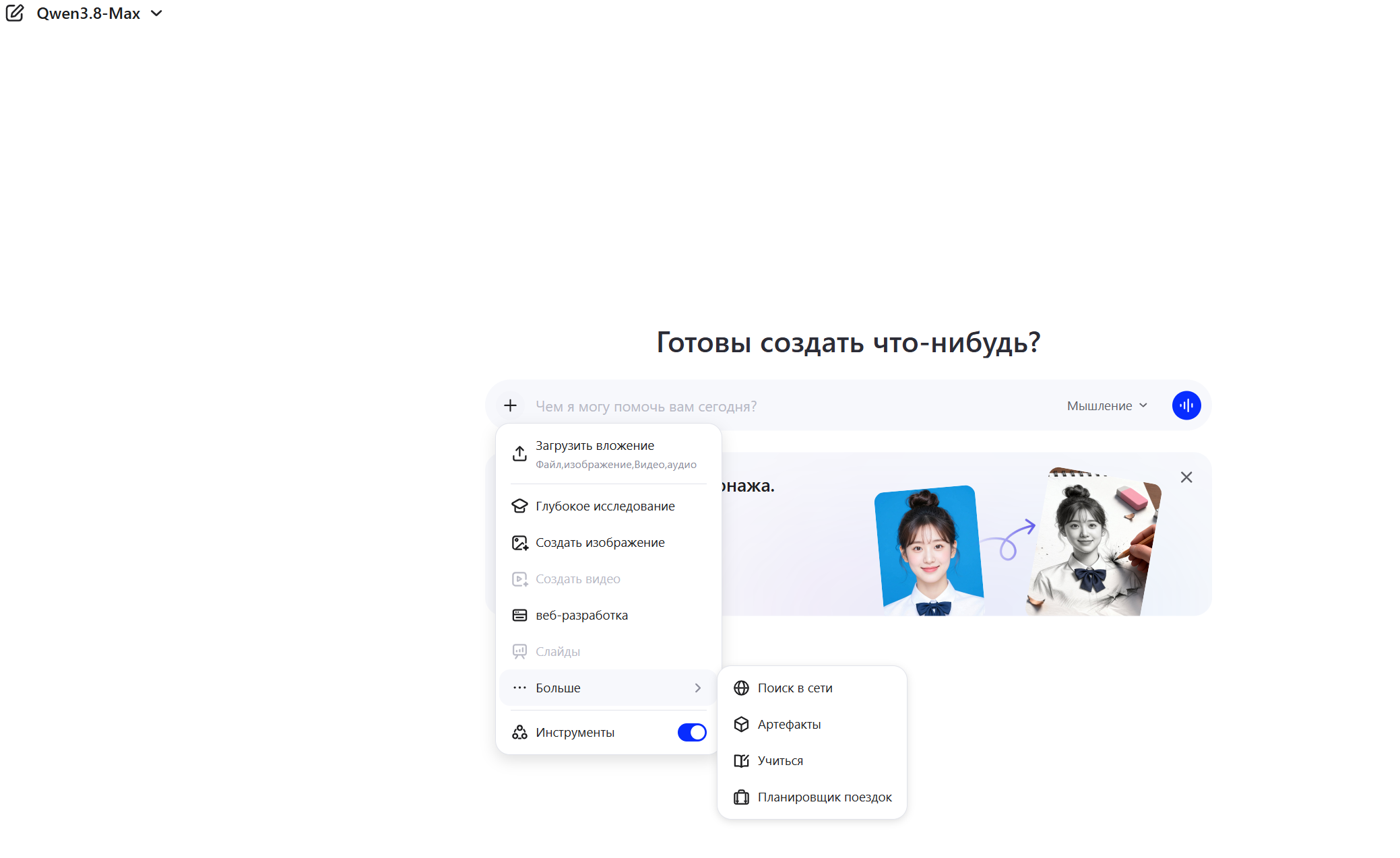This screenshot has height=858, width=1400.
Task: Select Создать видео option
Action: [x=608, y=579]
